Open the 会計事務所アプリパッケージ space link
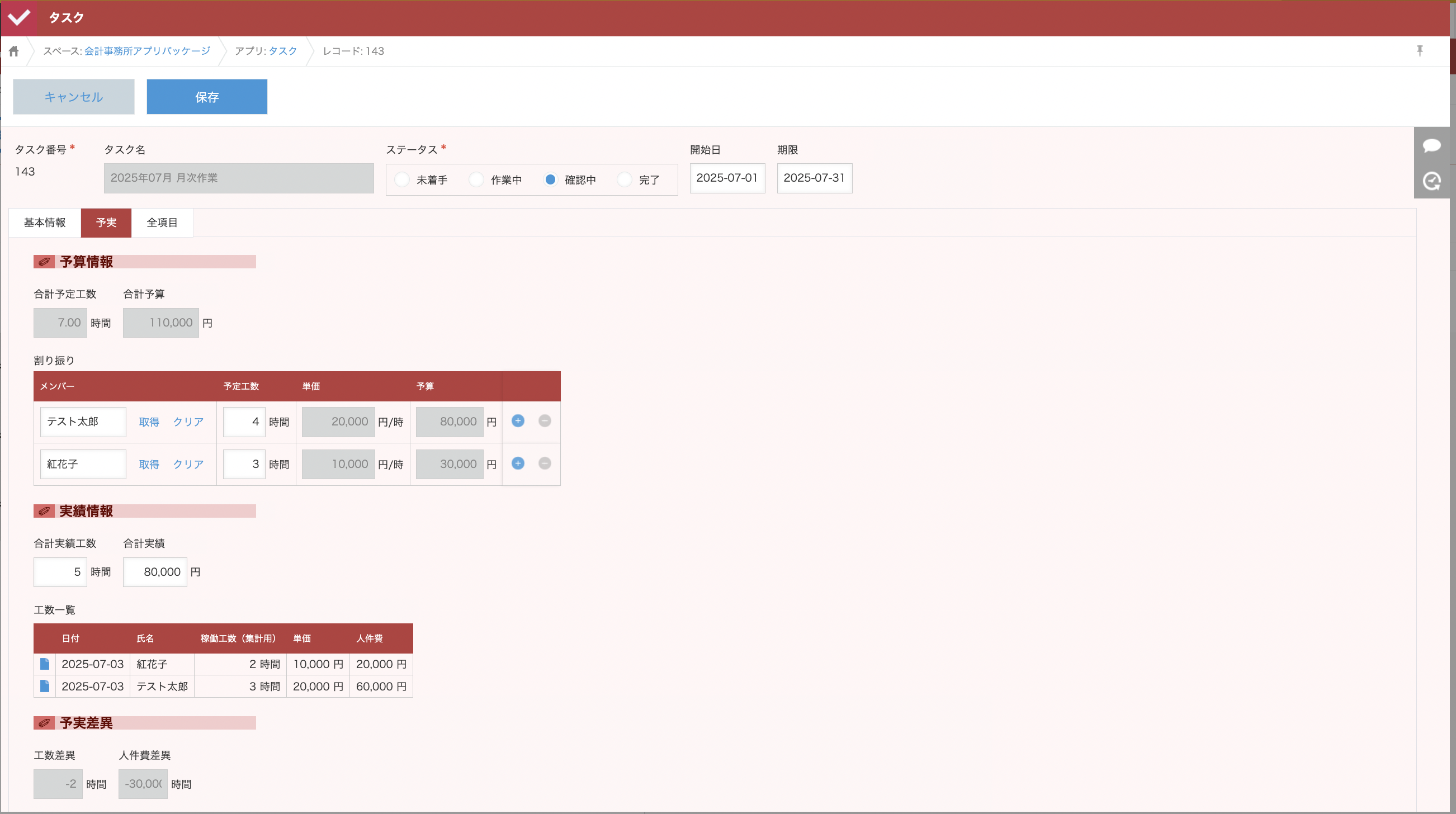 [148, 51]
